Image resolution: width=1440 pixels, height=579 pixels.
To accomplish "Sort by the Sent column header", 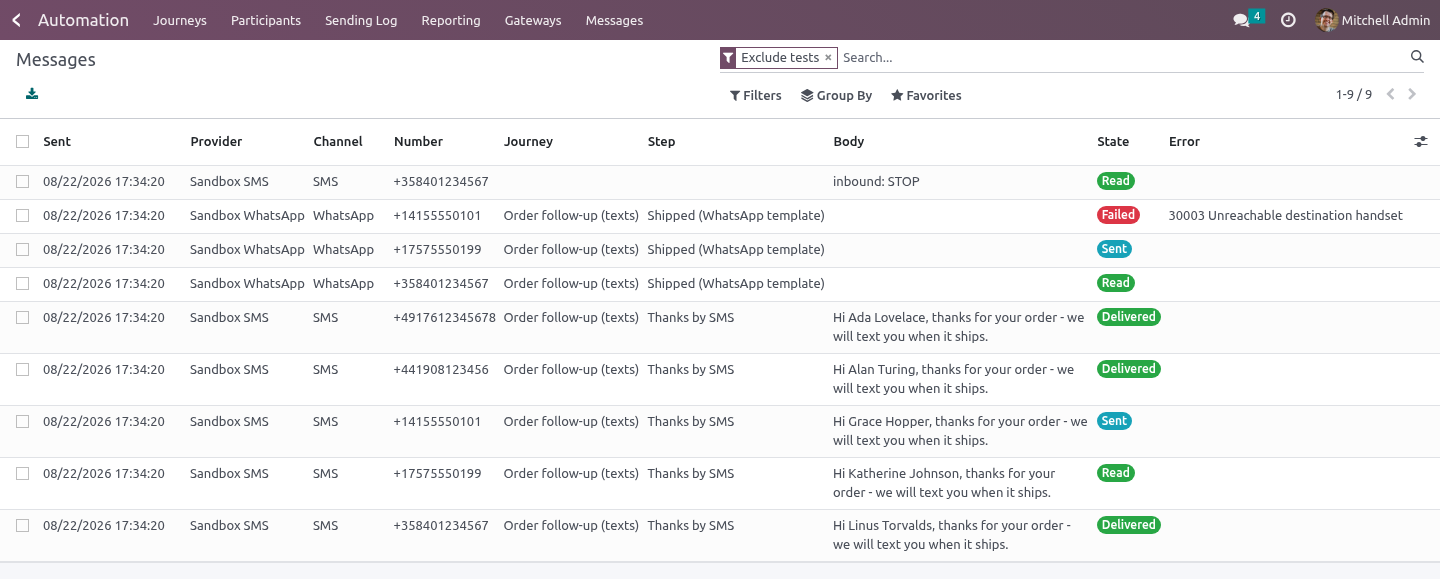I will (x=57, y=142).
